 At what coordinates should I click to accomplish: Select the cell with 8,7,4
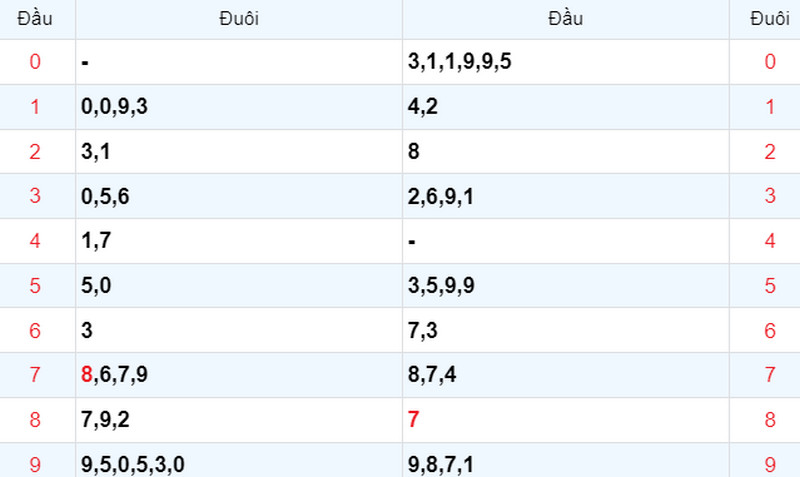tap(433, 375)
